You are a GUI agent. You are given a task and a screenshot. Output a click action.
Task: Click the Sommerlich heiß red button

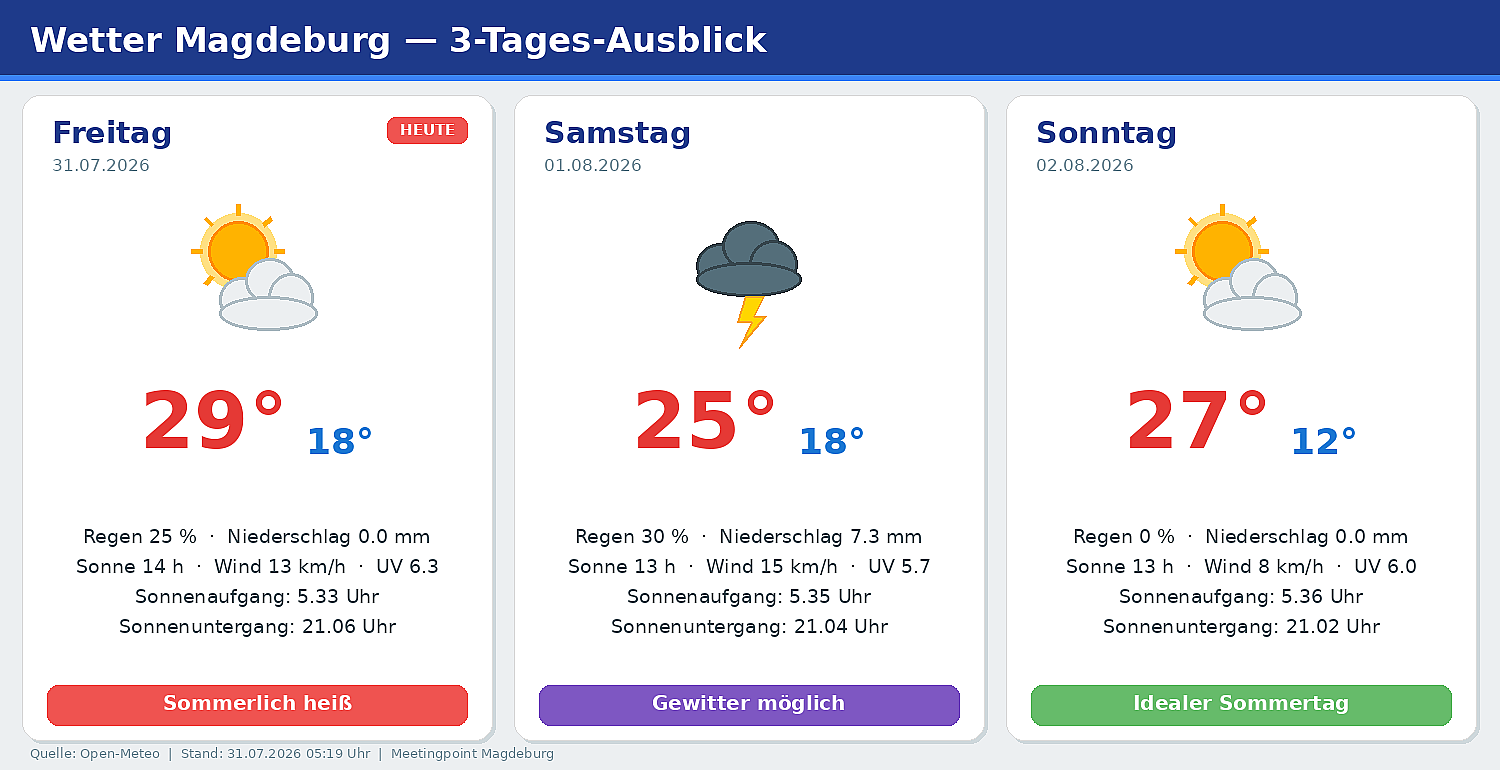pos(257,704)
